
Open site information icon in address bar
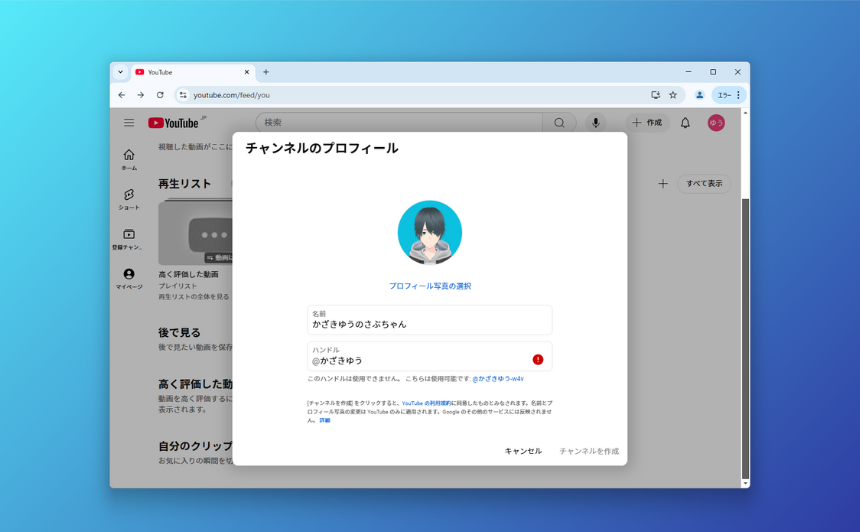click(183, 95)
